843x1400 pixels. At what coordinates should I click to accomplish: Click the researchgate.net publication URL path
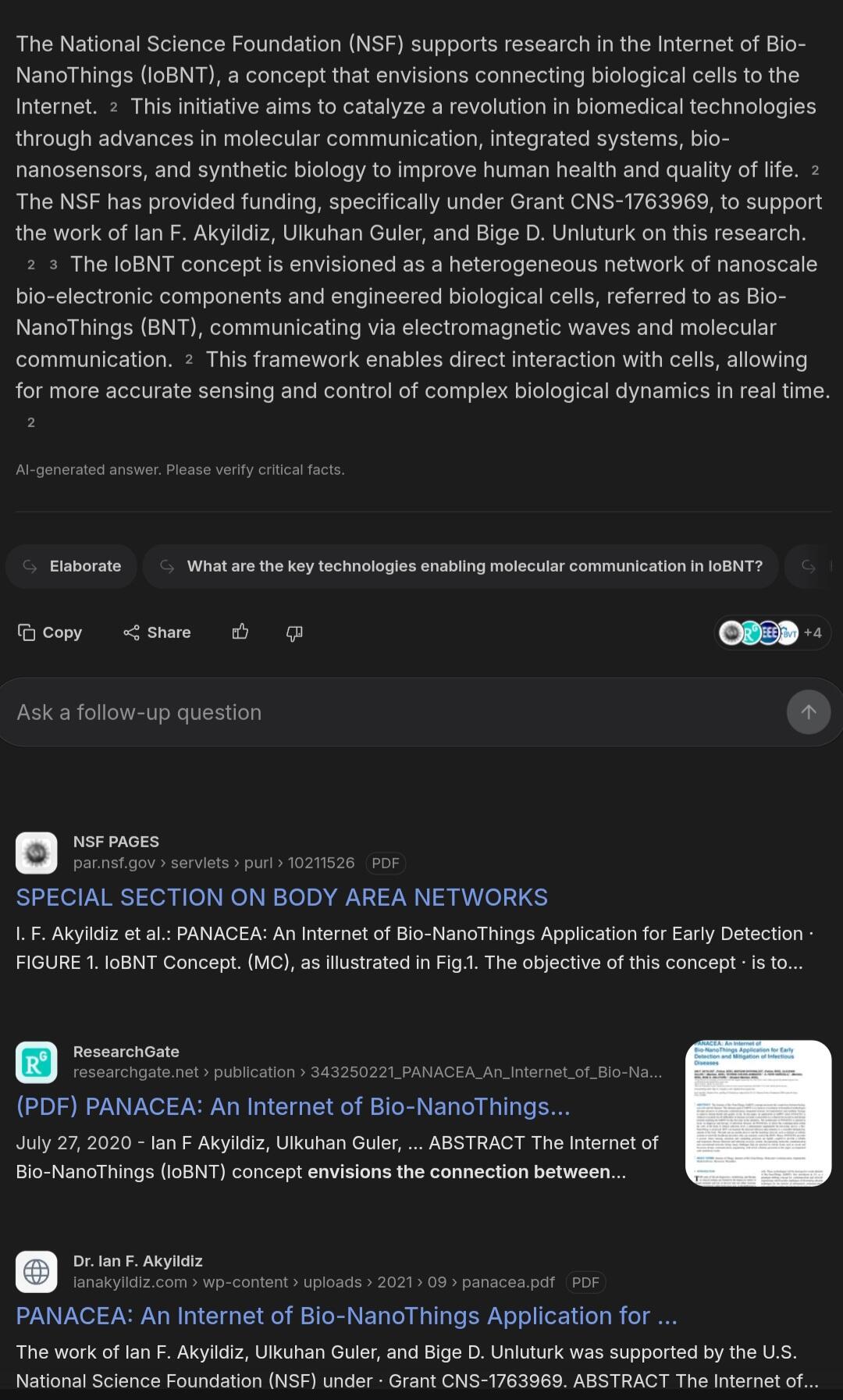click(367, 1072)
